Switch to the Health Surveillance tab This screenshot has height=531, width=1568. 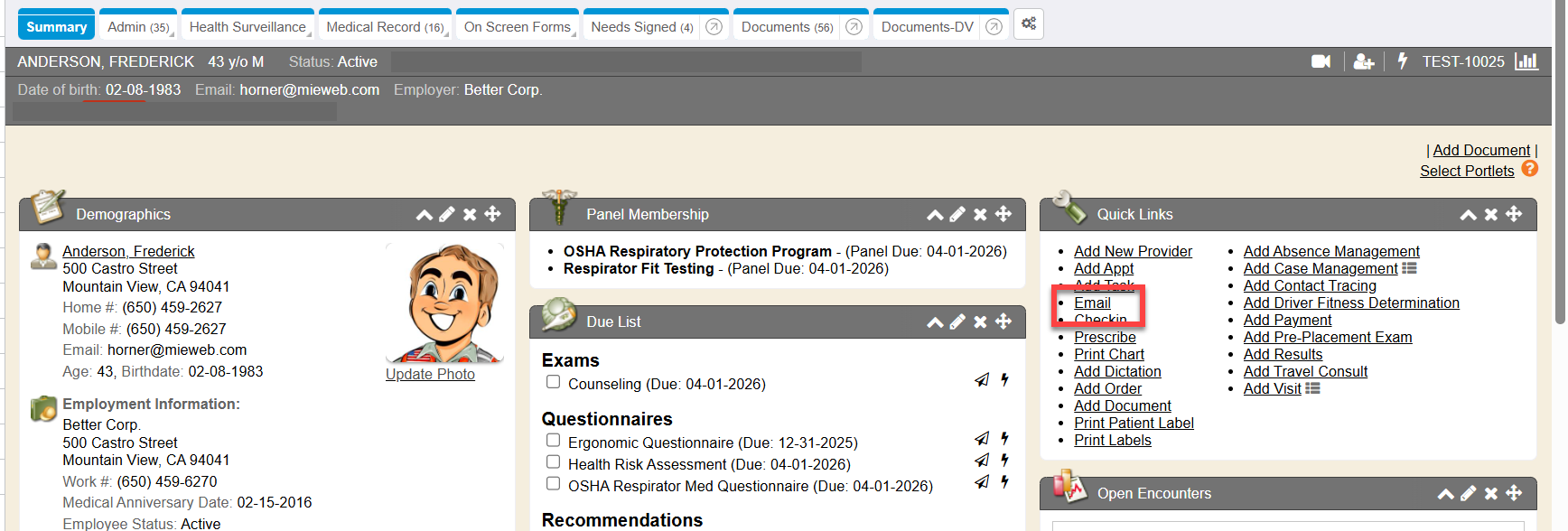[x=247, y=27]
